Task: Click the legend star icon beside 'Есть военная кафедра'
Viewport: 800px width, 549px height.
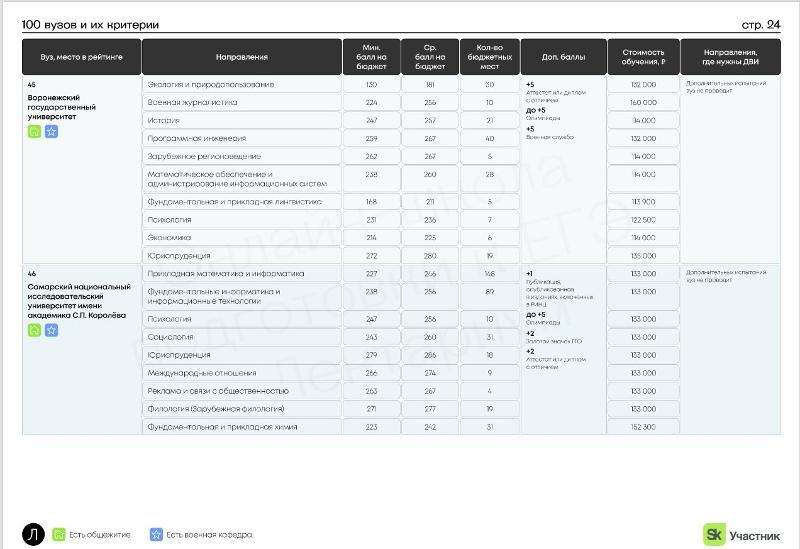Action: coord(156,535)
